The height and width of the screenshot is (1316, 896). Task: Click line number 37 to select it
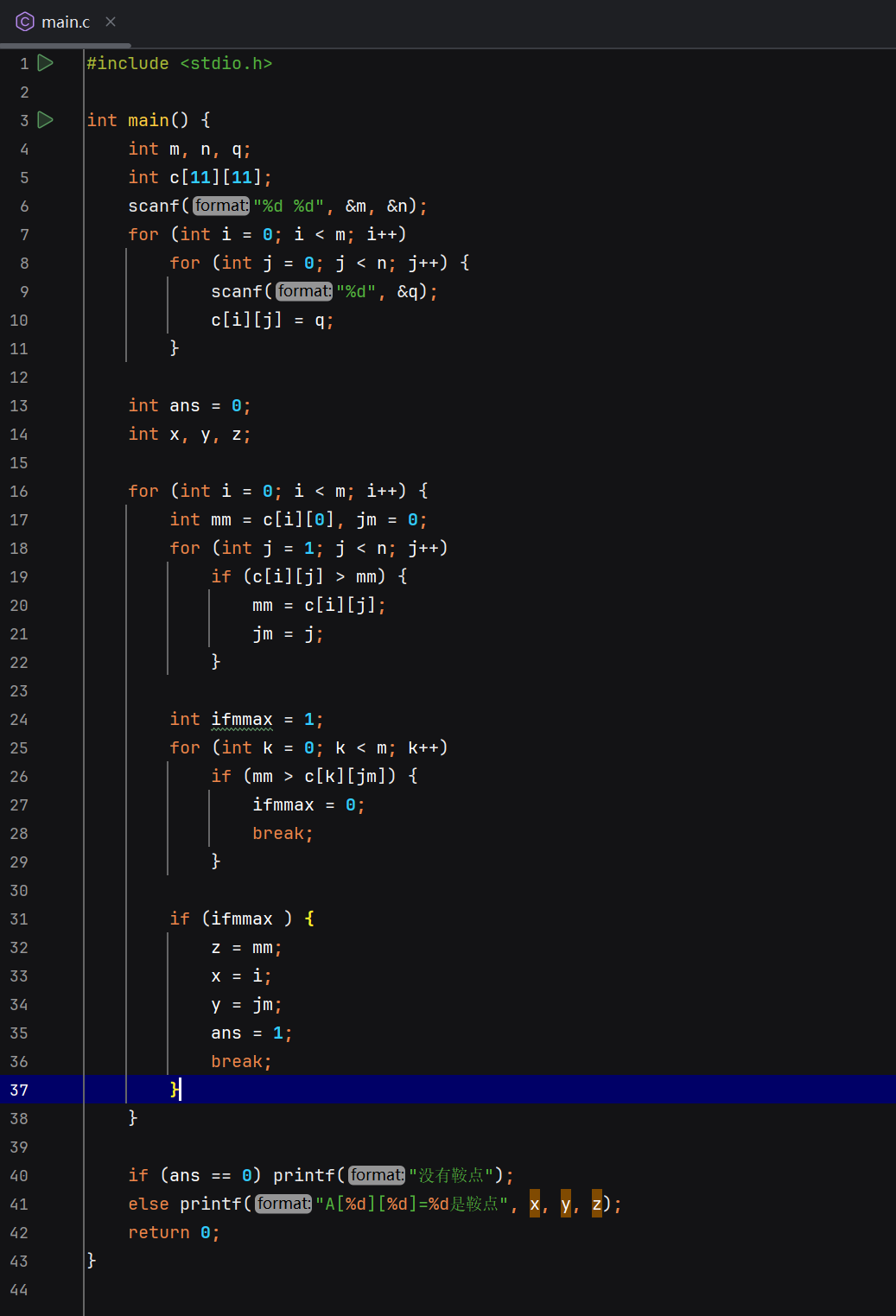pyautogui.click(x=19, y=1090)
